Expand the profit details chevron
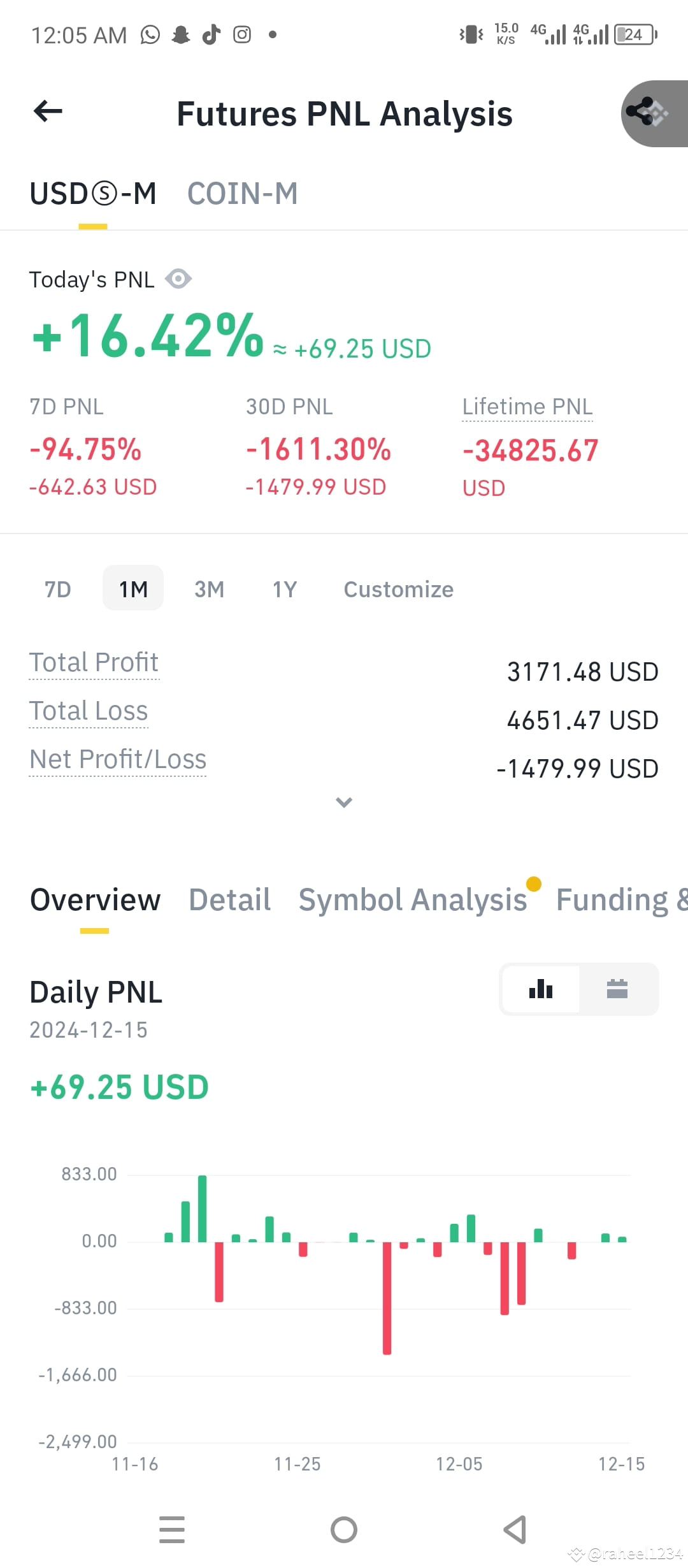 (x=344, y=802)
